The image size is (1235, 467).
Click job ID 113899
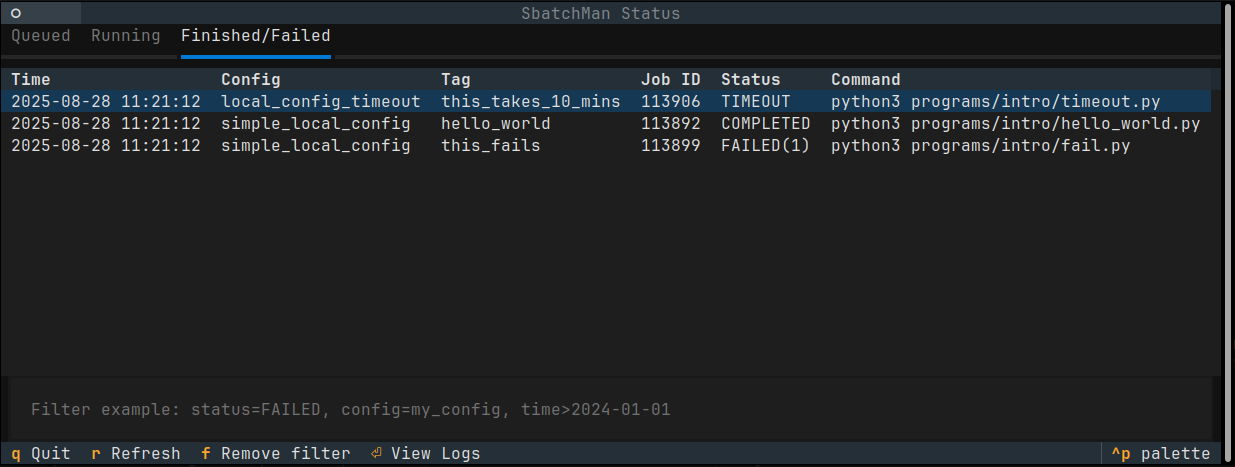pyautogui.click(x=671, y=146)
